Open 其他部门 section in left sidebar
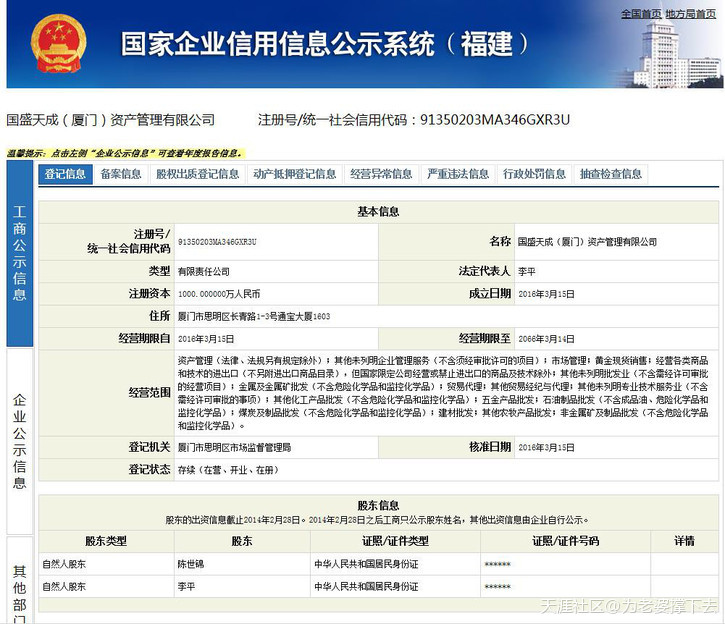 (20, 590)
